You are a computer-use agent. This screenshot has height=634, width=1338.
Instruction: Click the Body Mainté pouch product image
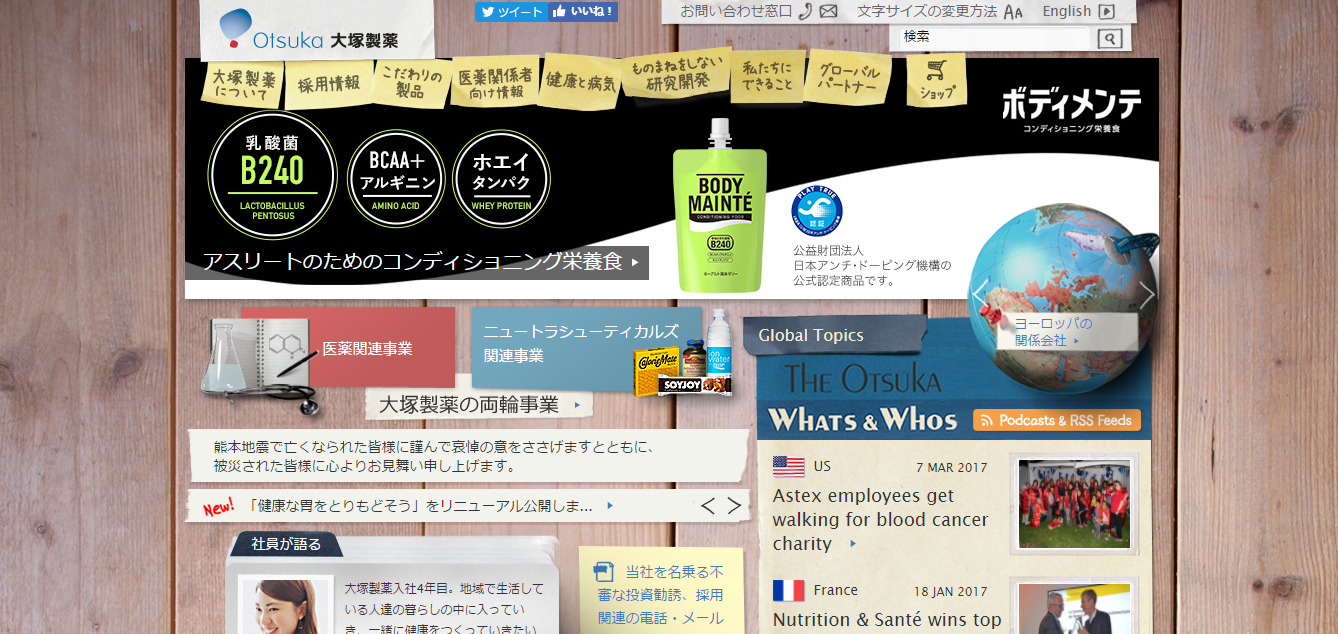pos(719,207)
